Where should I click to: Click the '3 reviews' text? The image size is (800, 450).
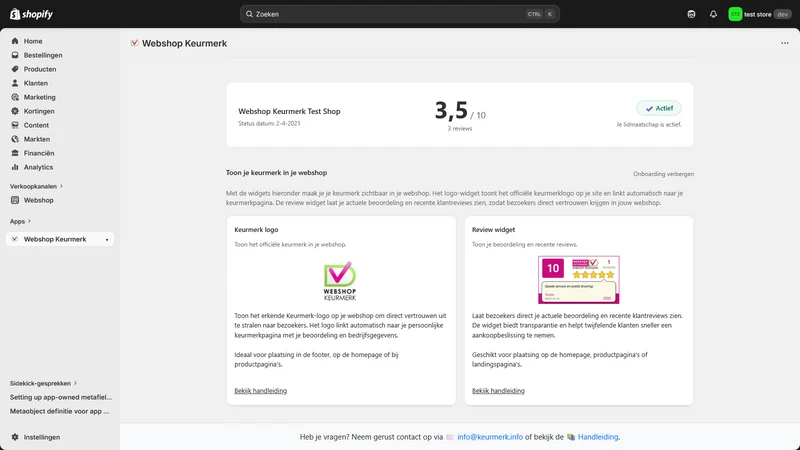click(460, 129)
